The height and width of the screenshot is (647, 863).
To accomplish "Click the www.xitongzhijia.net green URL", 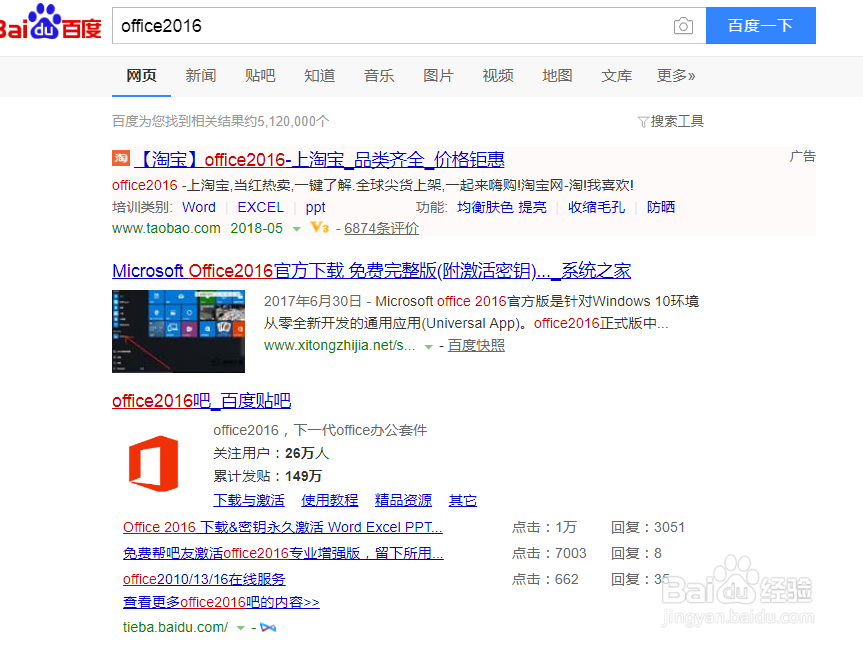I will point(340,346).
